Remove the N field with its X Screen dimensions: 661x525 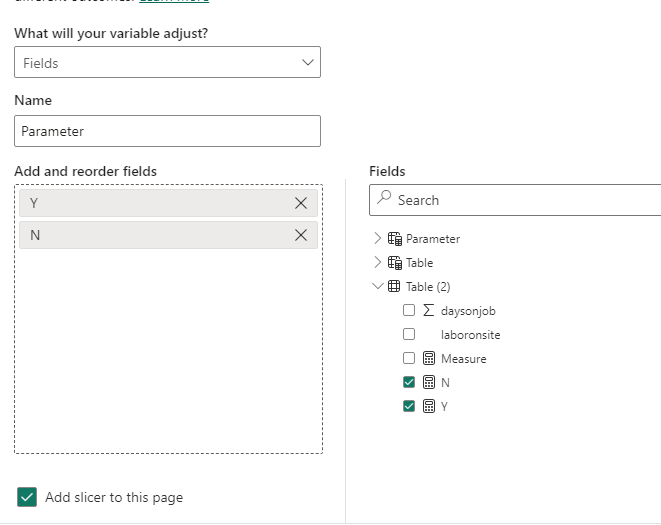click(301, 235)
